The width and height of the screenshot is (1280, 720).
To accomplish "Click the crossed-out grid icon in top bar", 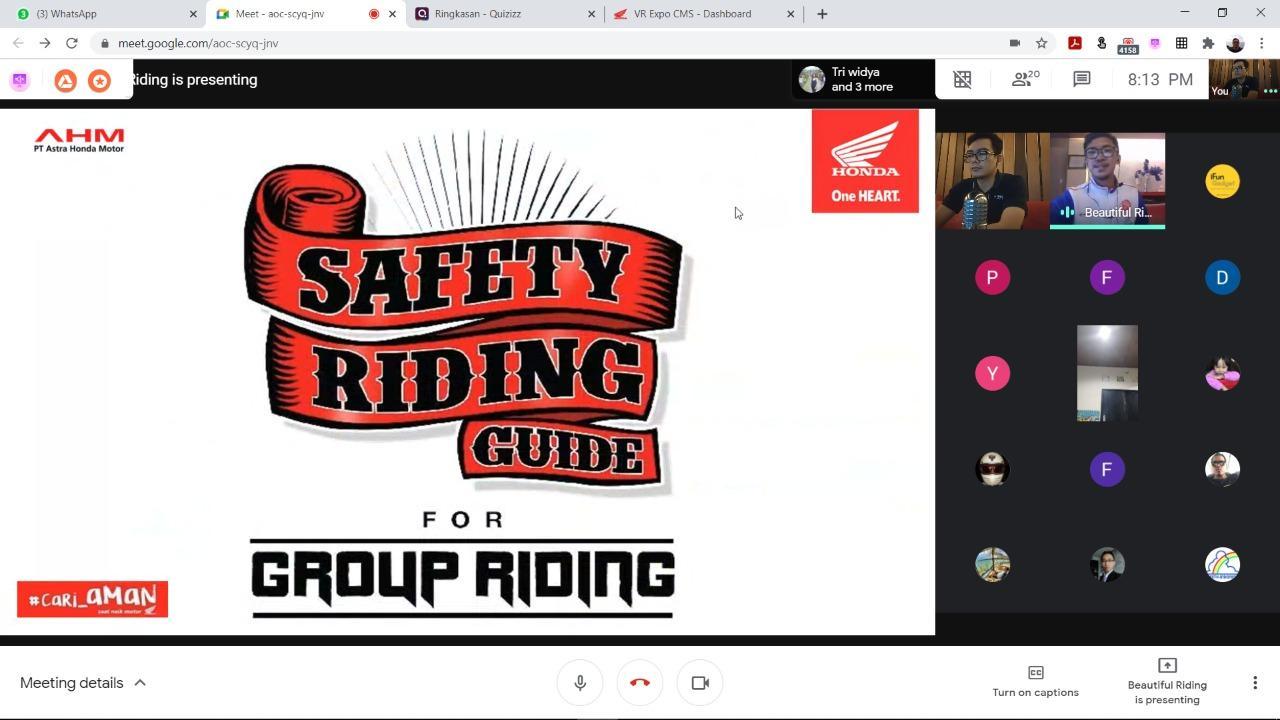I will [x=962, y=79].
